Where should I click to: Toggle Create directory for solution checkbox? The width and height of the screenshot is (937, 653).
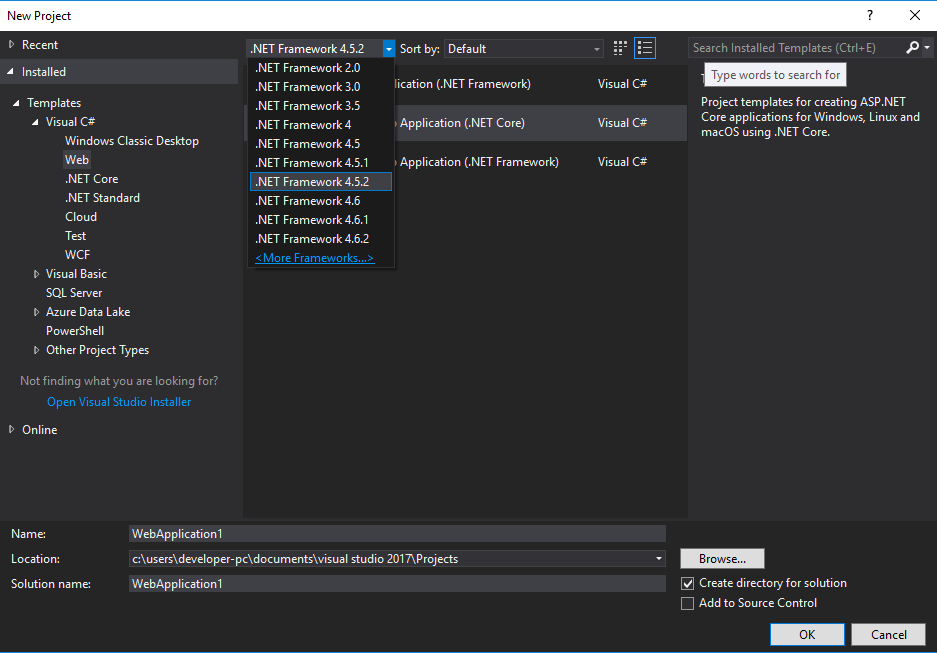[688, 583]
